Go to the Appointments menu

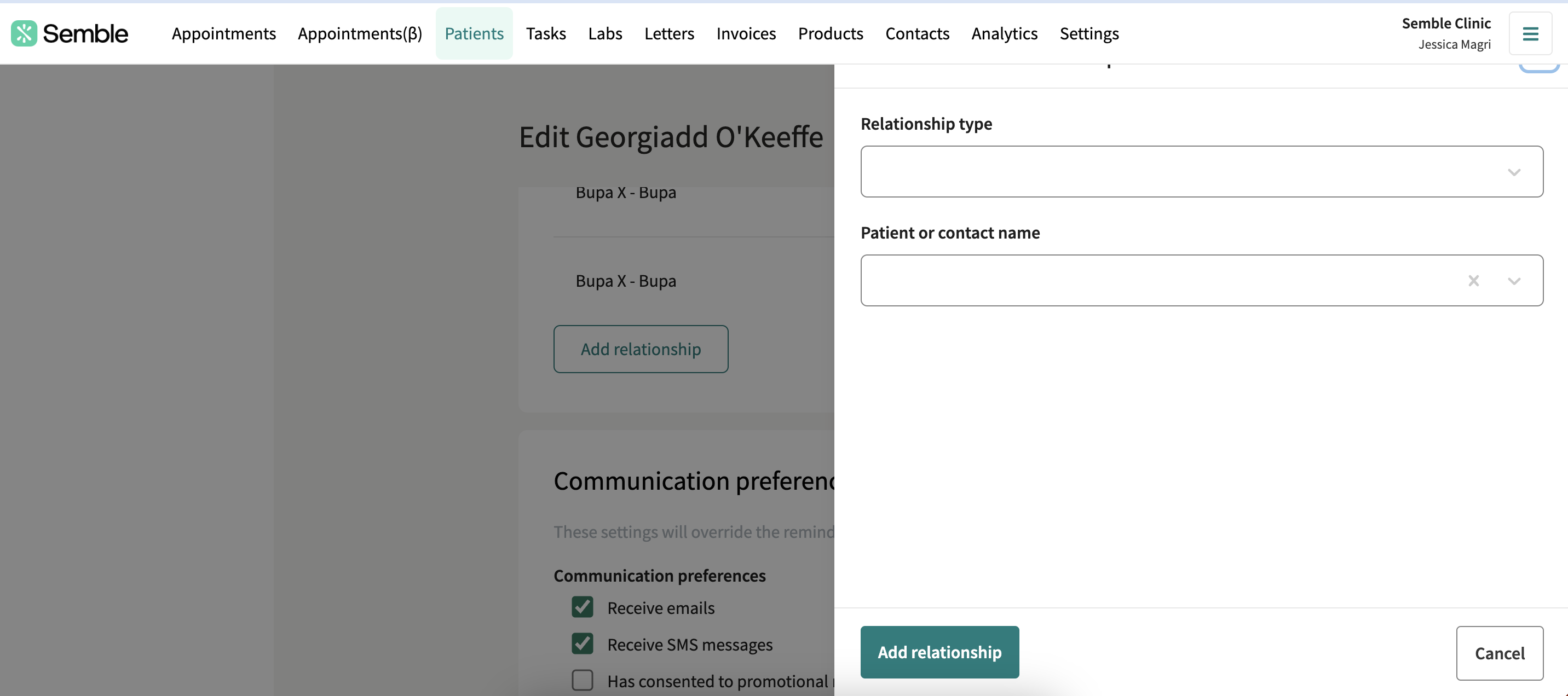click(x=223, y=33)
